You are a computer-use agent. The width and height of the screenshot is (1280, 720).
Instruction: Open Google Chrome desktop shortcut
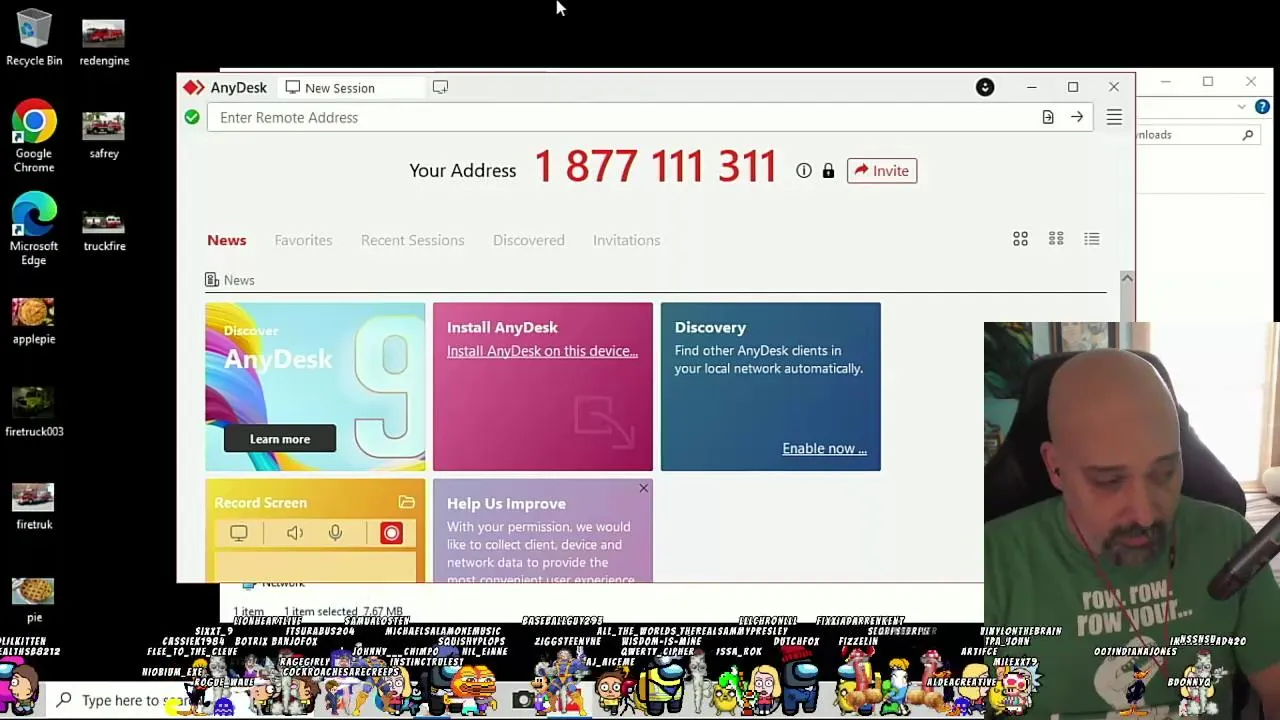(x=34, y=136)
